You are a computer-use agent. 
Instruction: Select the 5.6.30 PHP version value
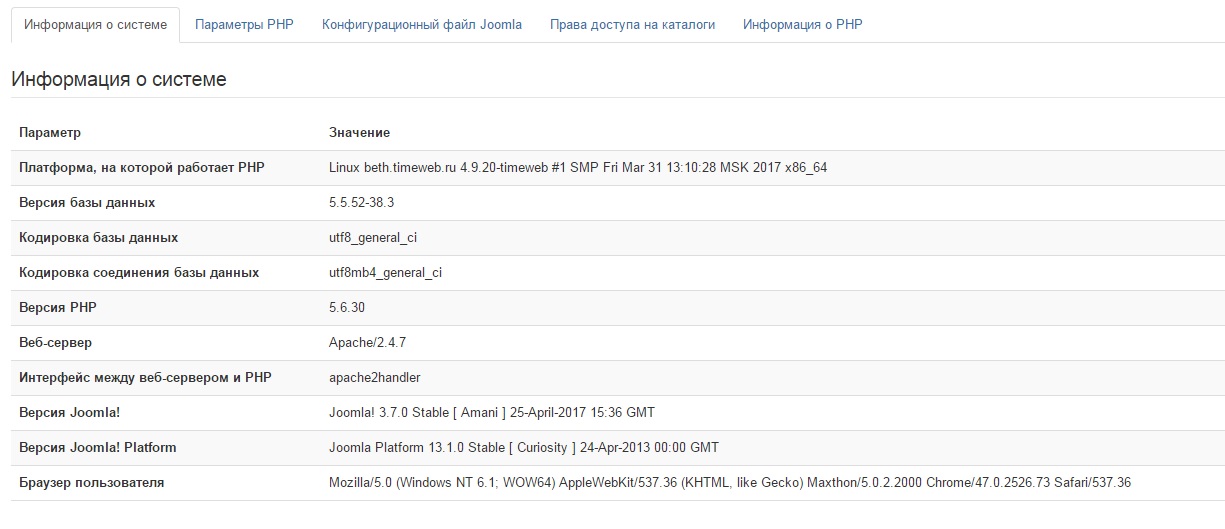[348, 308]
